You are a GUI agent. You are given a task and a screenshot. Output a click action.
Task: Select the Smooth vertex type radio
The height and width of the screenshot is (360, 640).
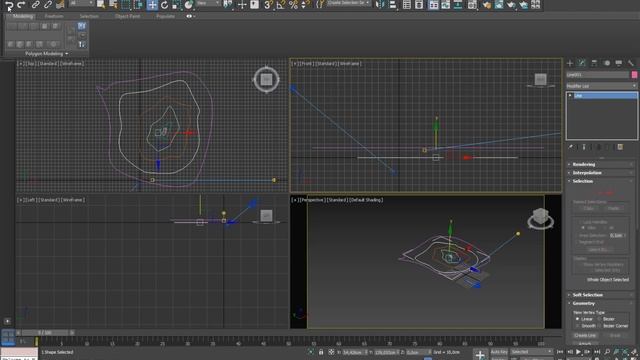pos(578,326)
